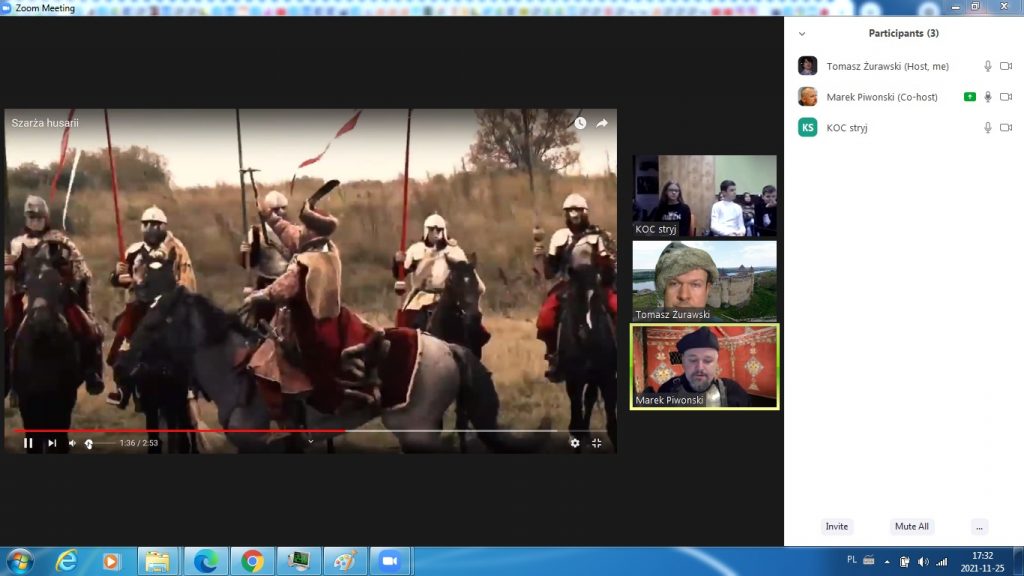The height and width of the screenshot is (576, 1024).
Task: Open the video player settings gear
Action: (x=574, y=443)
